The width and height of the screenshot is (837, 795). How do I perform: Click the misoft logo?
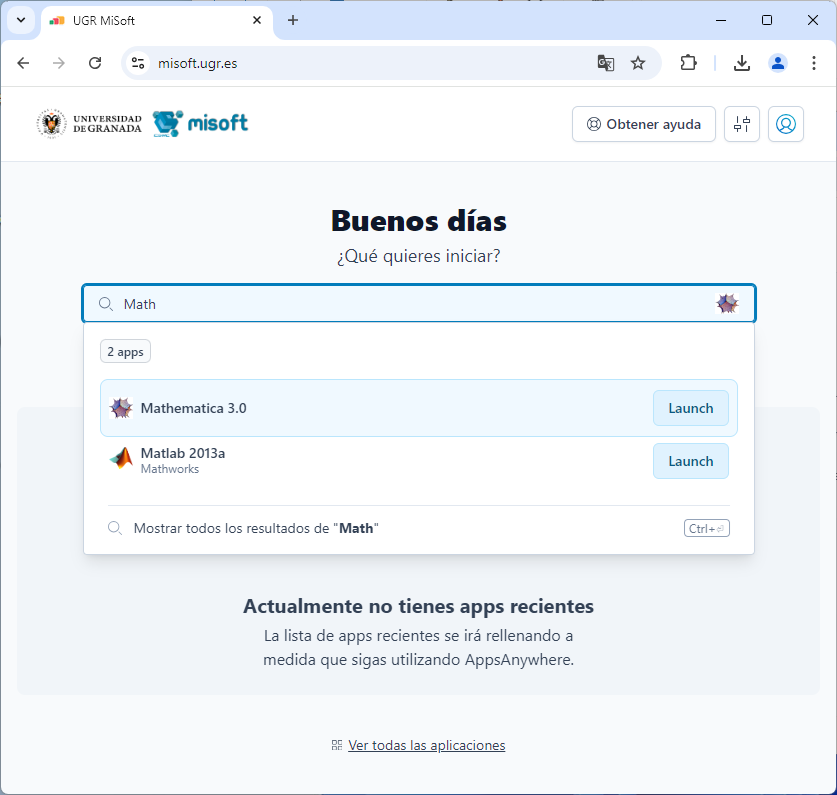coord(200,123)
